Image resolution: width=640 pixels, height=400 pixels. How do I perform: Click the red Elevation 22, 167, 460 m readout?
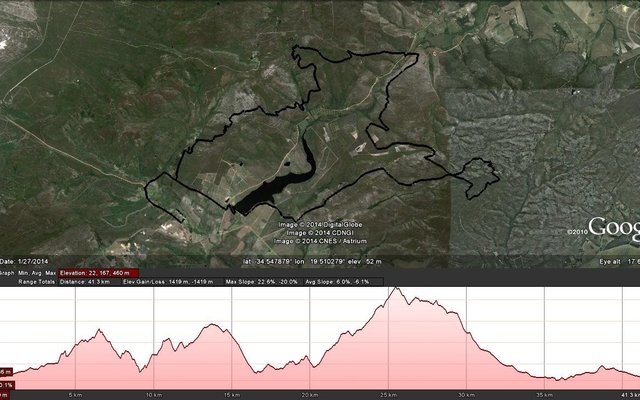[x=98, y=273]
